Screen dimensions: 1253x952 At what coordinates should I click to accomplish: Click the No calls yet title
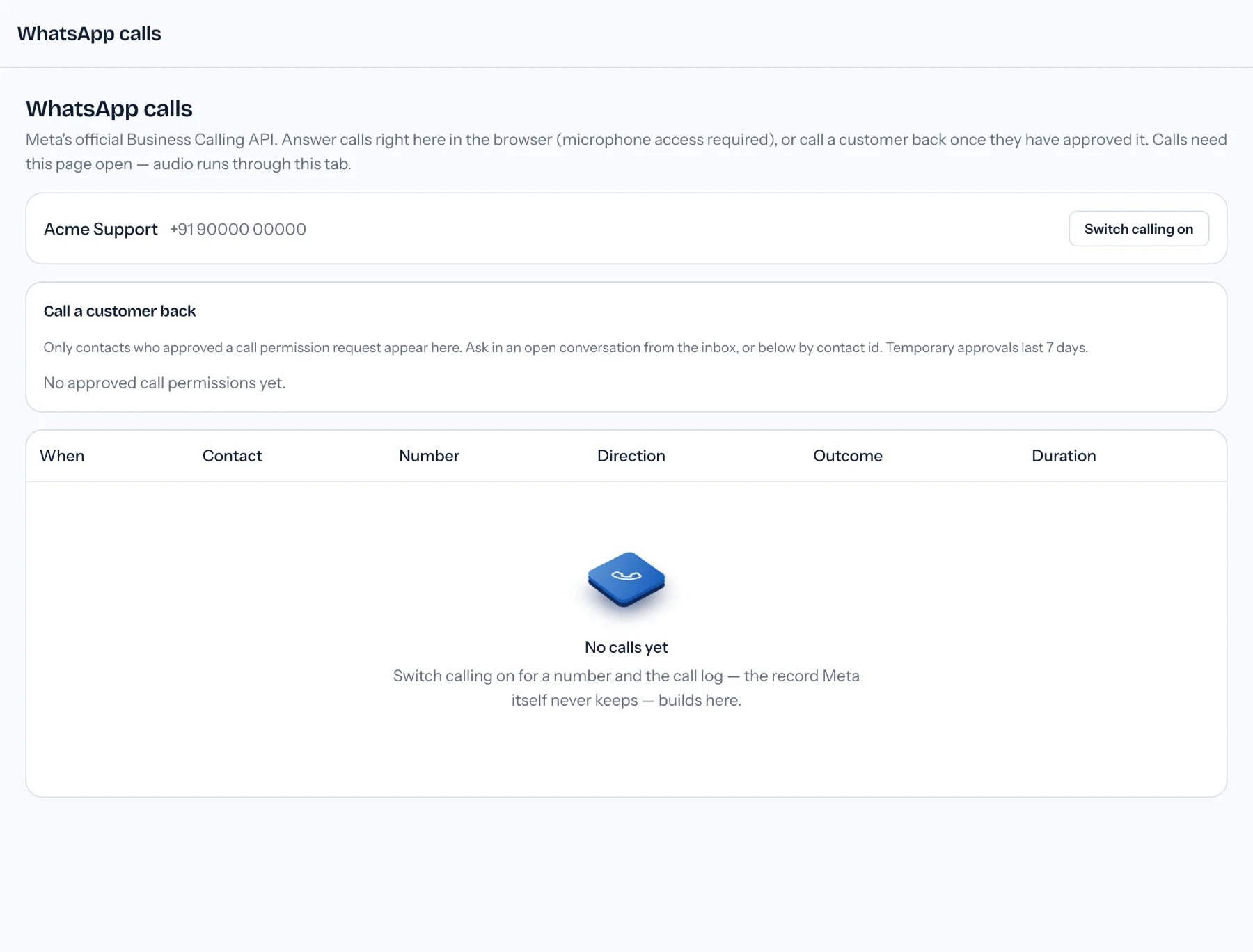(626, 647)
